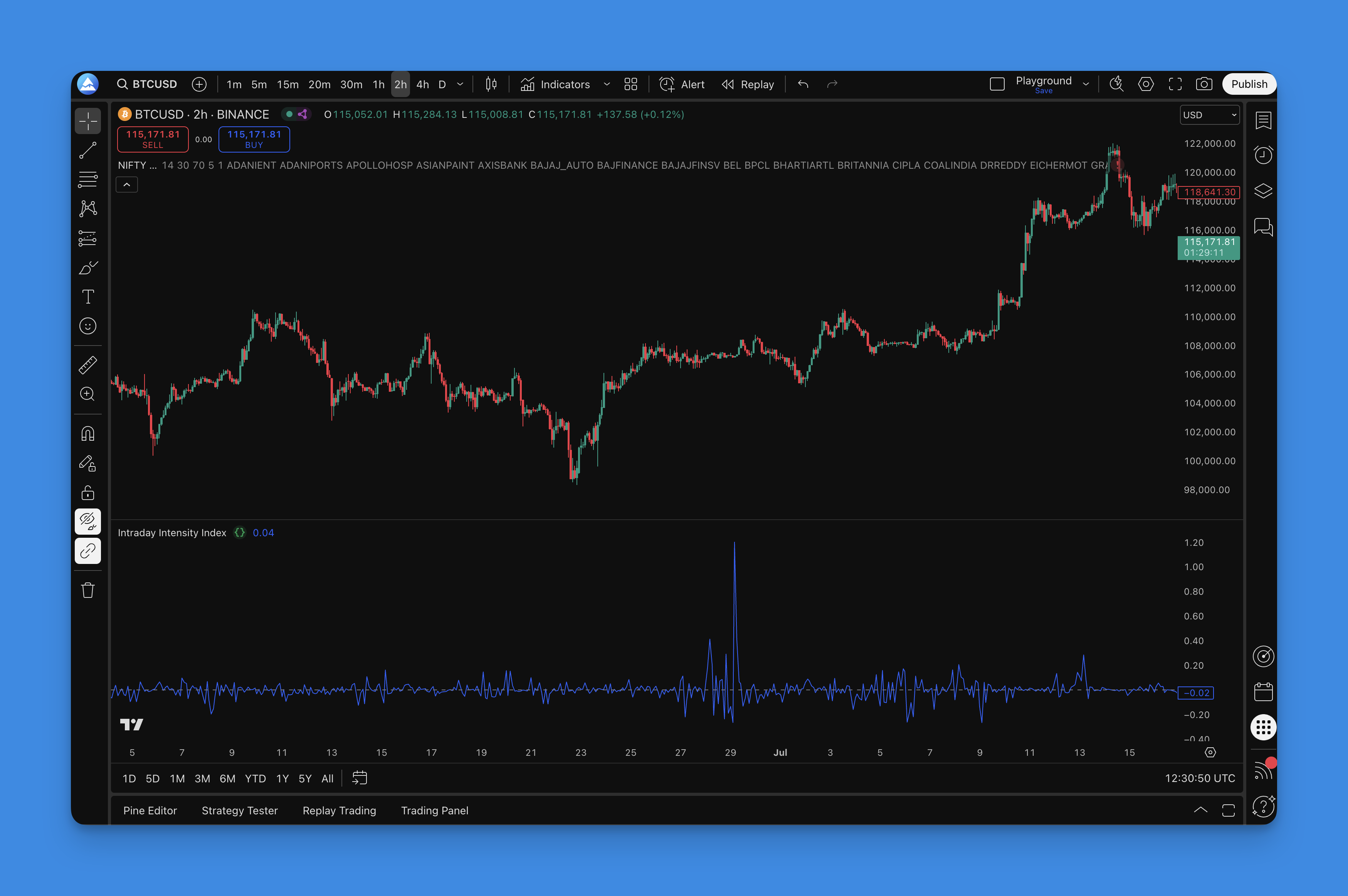The width and height of the screenshot is (1348, 896).
Task: Switch to the 1h timeframe
Action: pos(378,85)
